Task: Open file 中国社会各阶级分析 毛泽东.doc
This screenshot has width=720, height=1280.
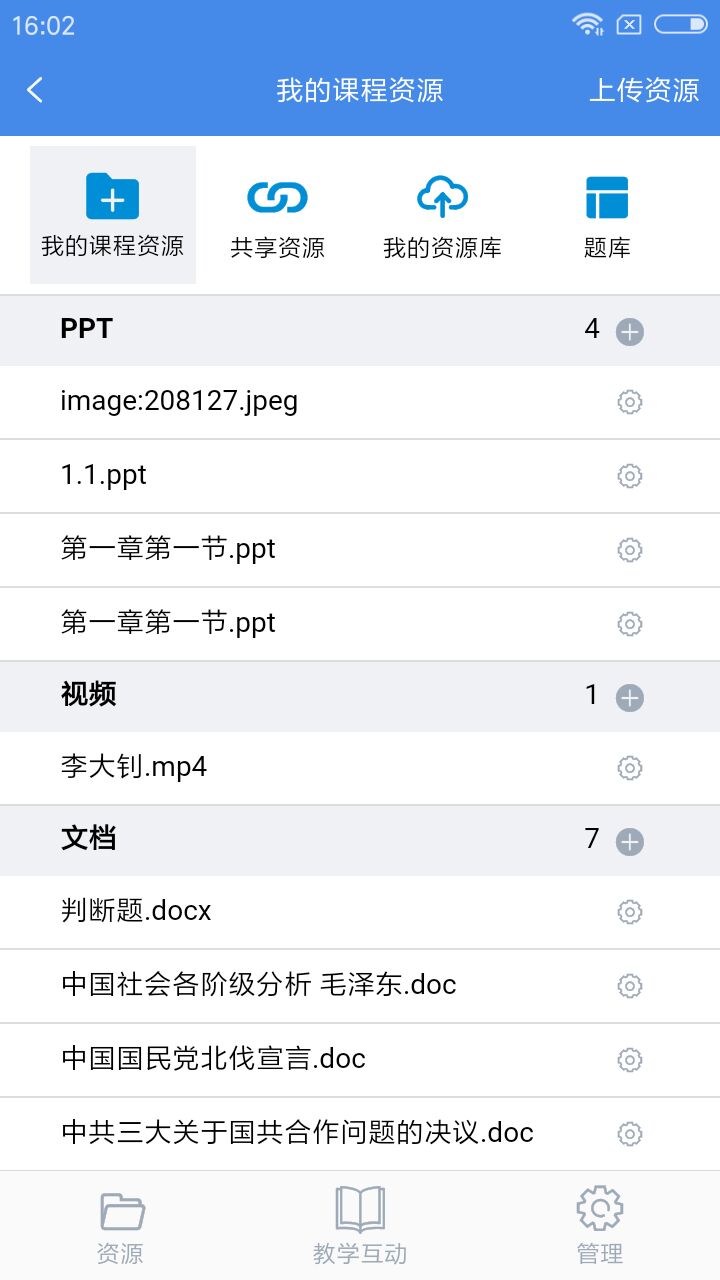Action: [258, 985]
